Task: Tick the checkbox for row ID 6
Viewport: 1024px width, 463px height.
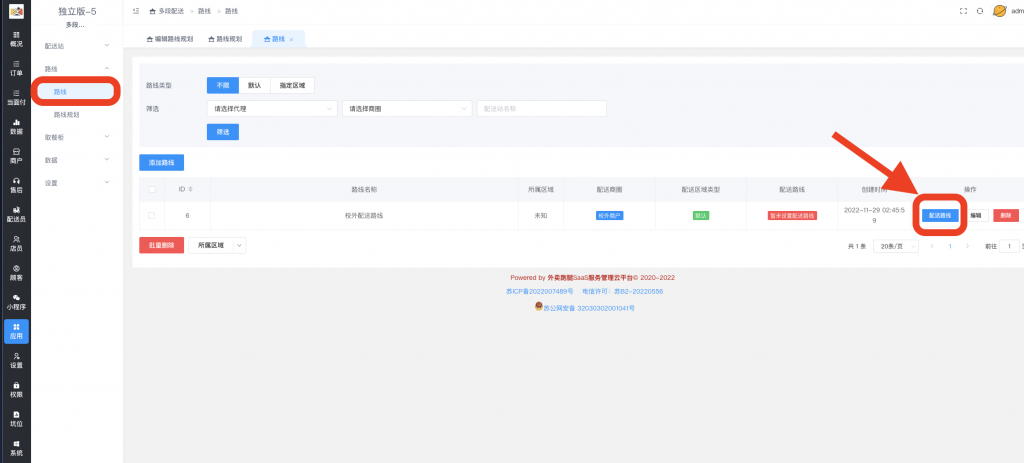Action: 152,216
